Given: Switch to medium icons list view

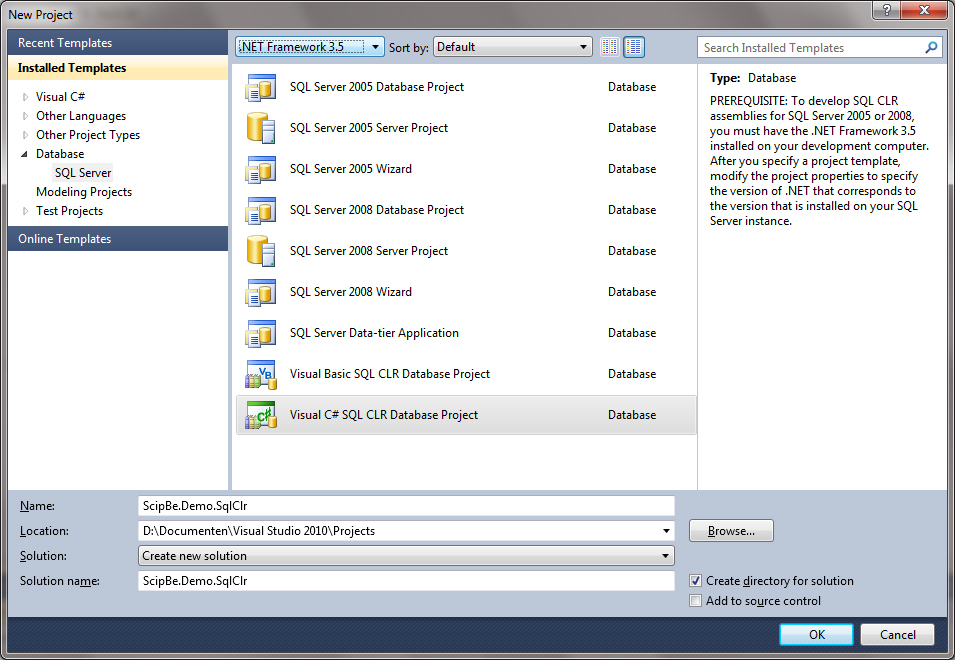Looking at the screenshot, I should click(634, 47).
